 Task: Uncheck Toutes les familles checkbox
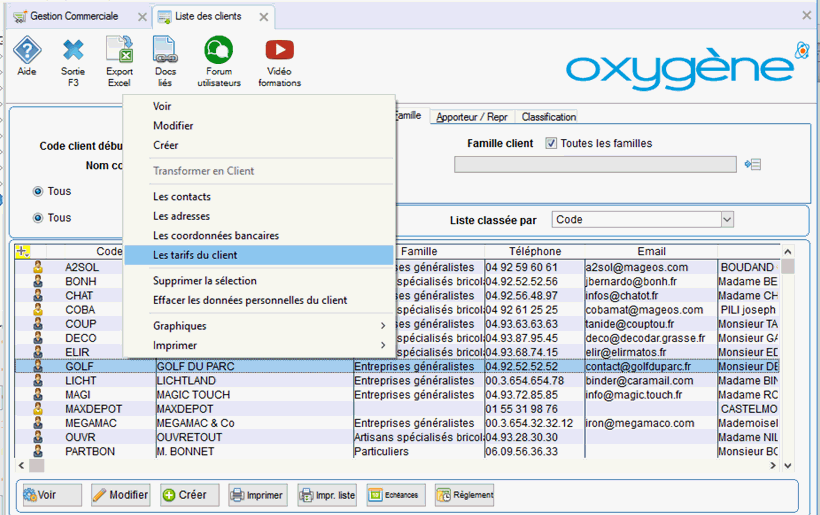[551, 143]
